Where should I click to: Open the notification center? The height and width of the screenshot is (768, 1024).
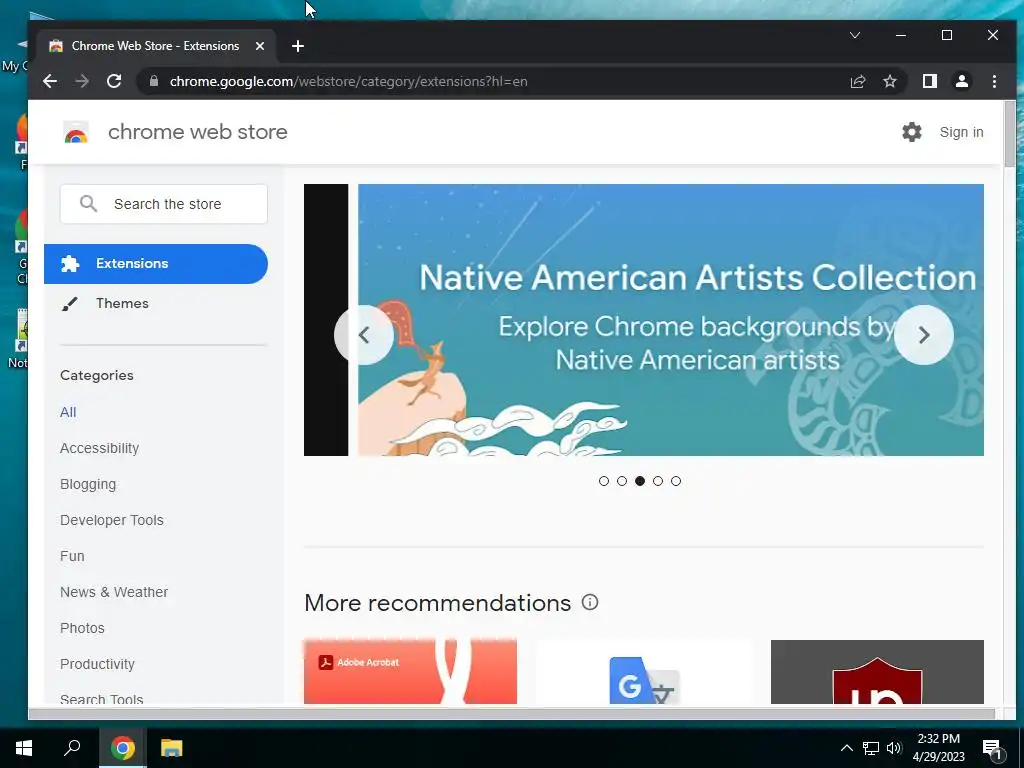tap(992, 749)
